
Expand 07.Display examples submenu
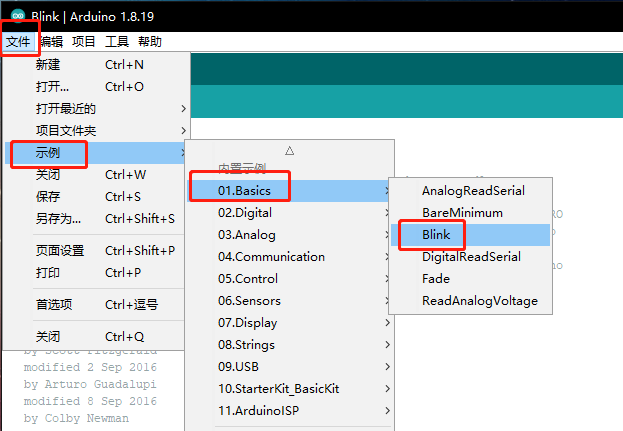290,323
